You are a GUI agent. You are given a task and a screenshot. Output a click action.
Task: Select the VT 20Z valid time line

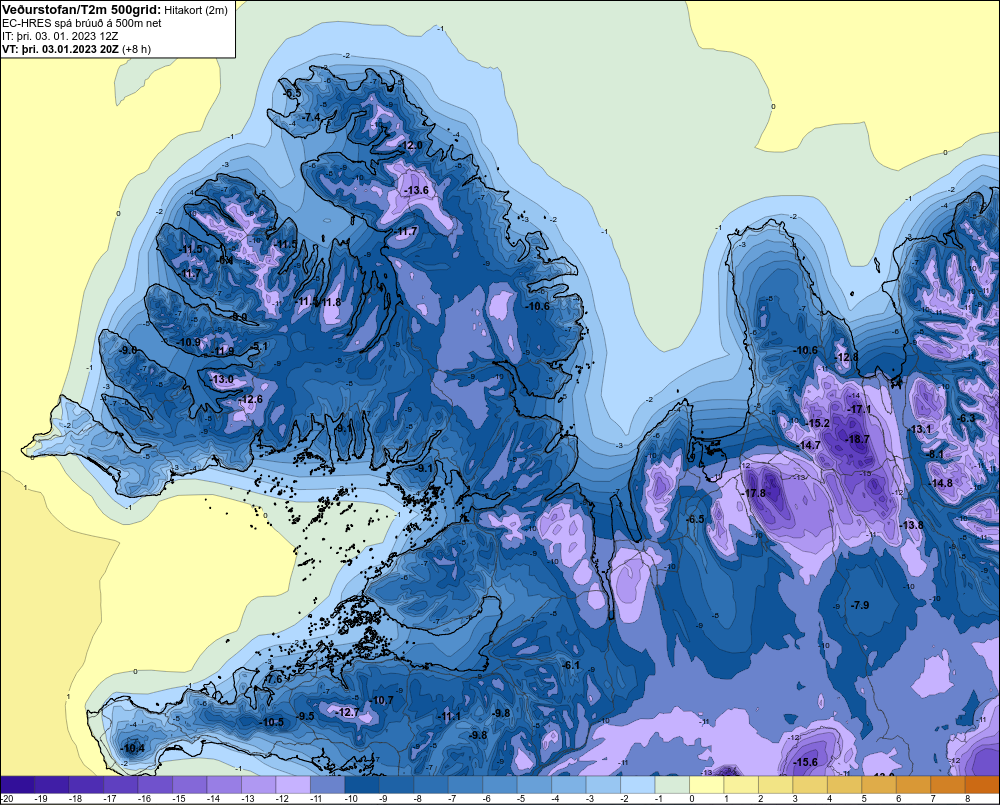tap(61, 49)
